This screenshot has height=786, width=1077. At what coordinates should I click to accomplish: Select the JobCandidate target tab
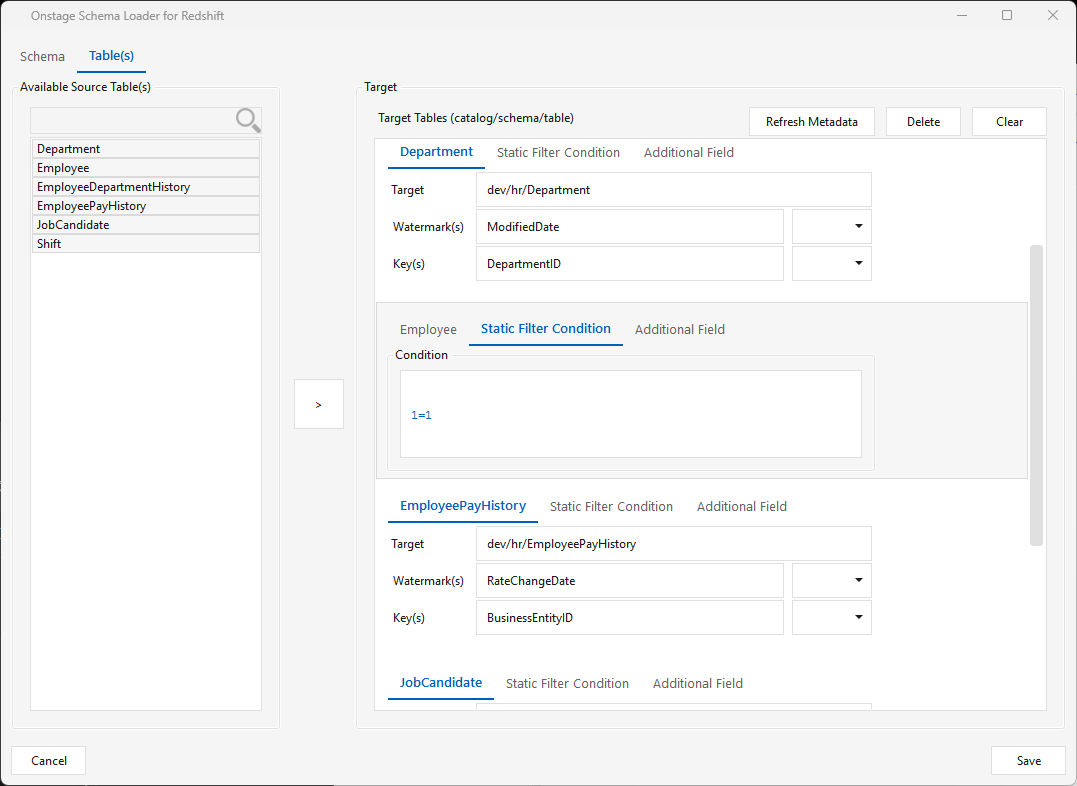click(x=441, y=683)
